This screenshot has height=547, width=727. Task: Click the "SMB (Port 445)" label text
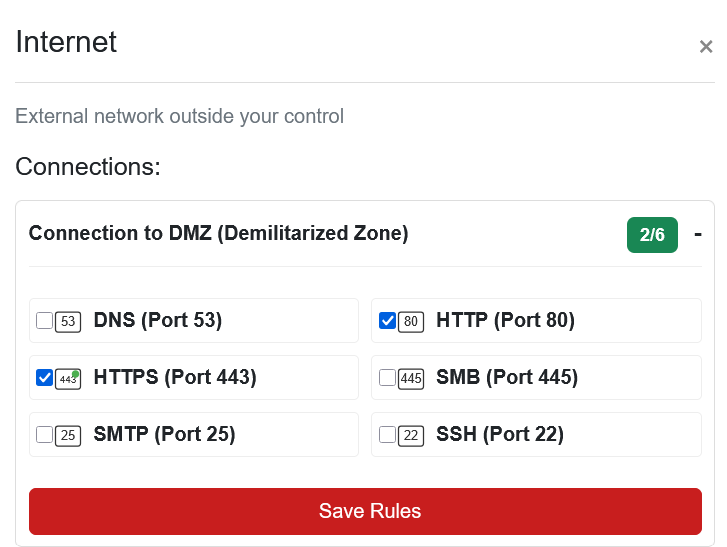pos(507,378)
